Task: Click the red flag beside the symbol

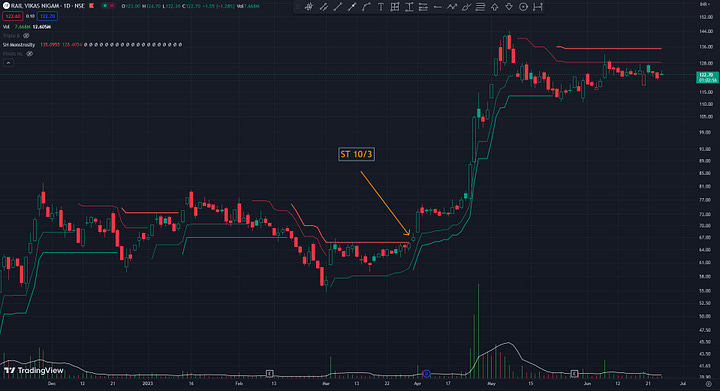Action: (92, 6)
